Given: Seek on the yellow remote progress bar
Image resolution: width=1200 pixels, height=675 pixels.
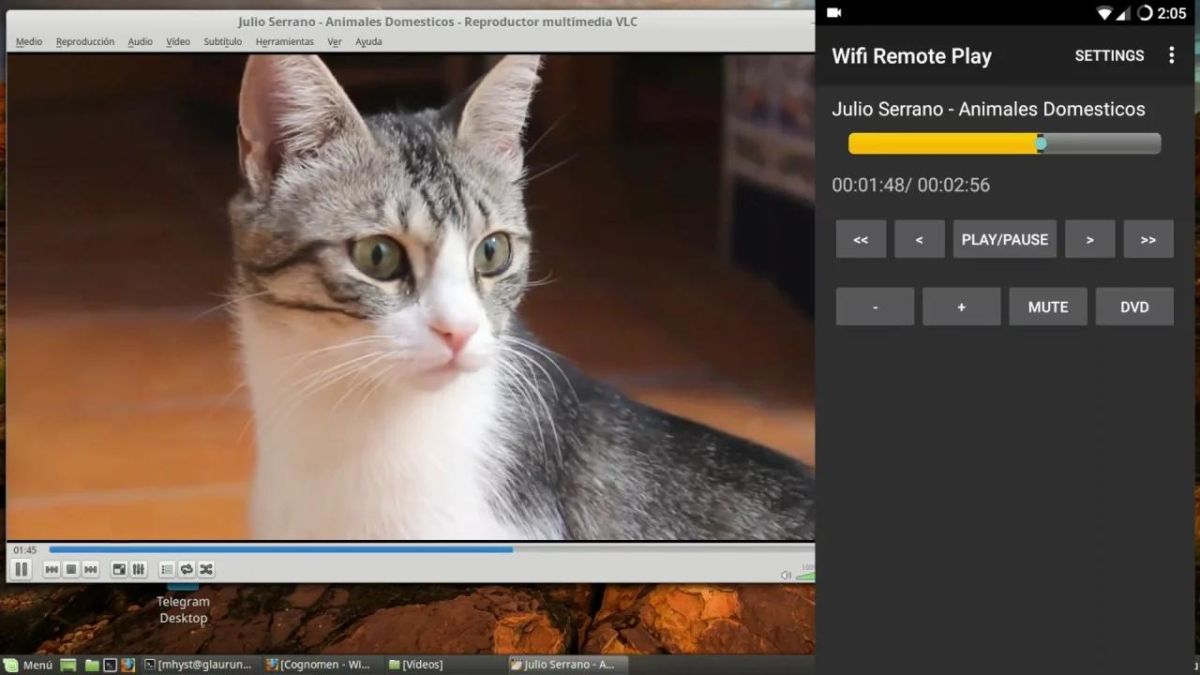Looking at the screenshot, I should (x=1004, y=143).
